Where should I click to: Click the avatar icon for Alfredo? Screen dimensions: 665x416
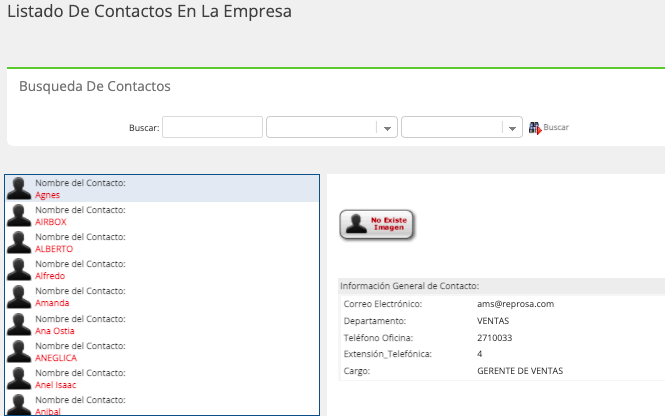[x=19, y=270]
